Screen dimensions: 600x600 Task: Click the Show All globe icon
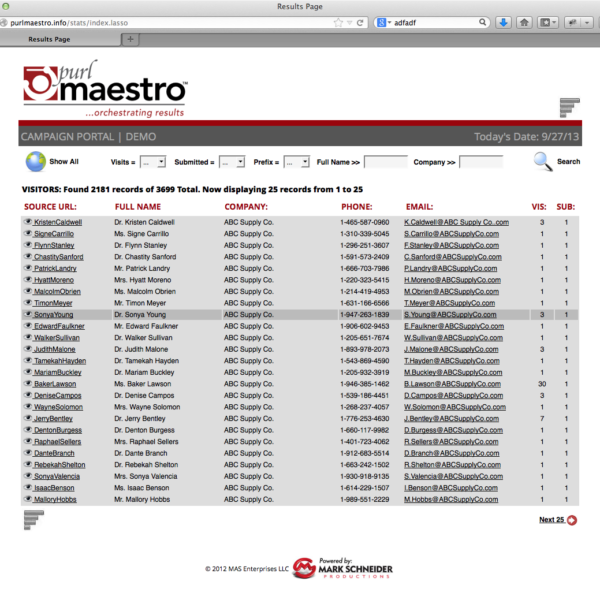(x=35, y=161)
